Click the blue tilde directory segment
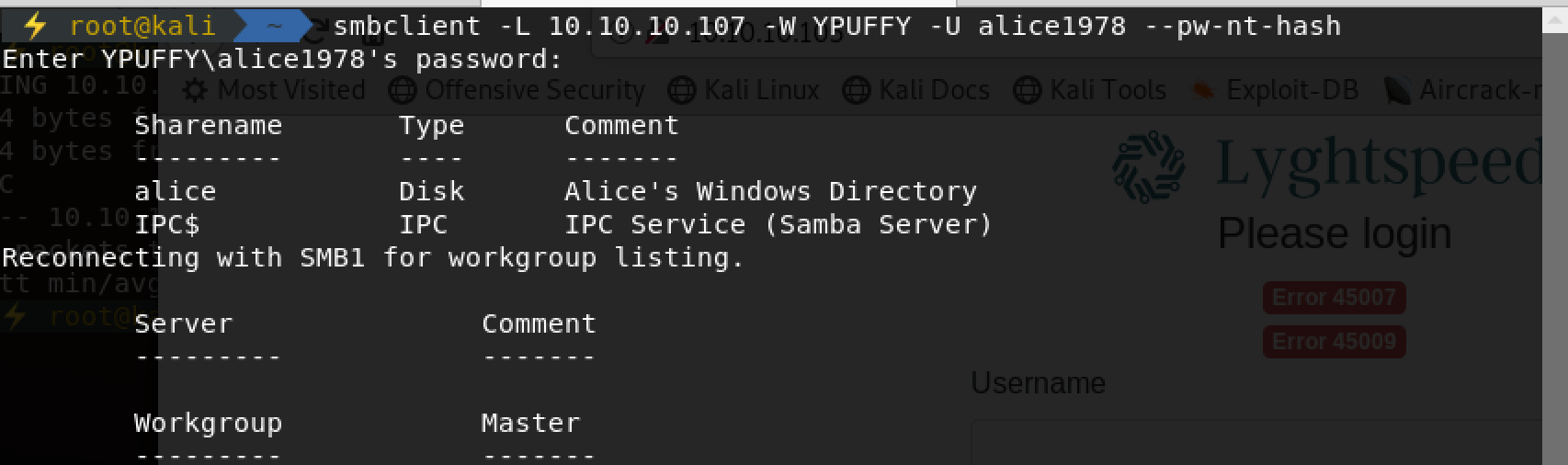This screenshot has height=465, width=1568. tap(273, 26)
